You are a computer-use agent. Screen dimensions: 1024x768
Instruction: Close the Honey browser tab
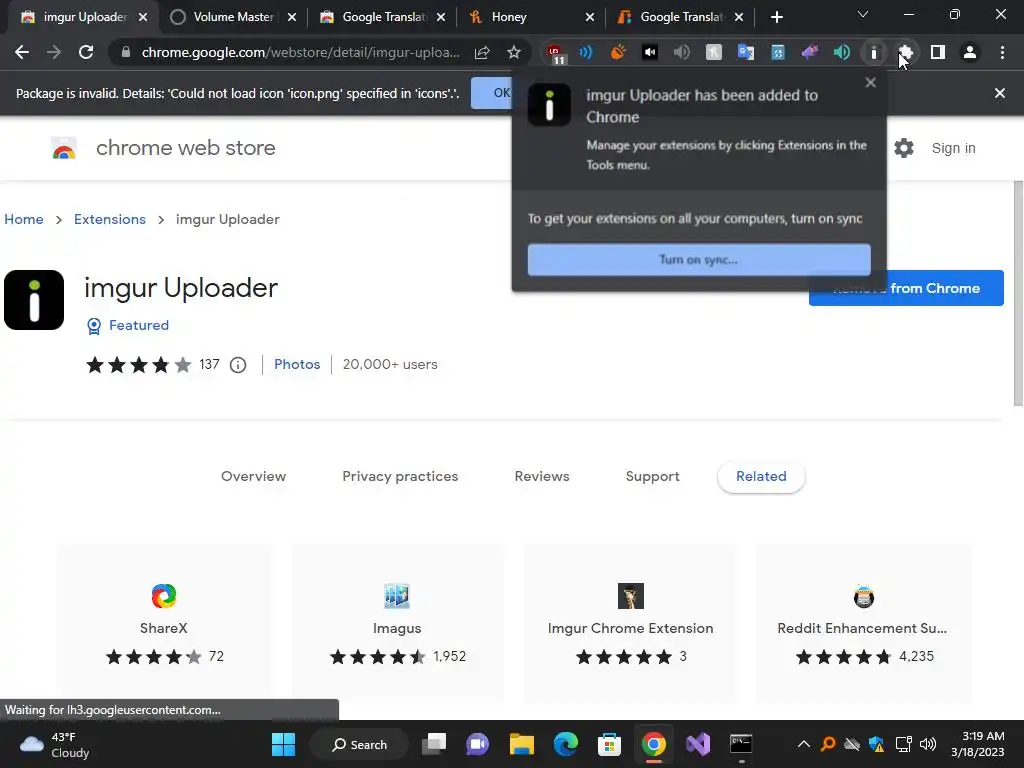pos(590,18)
